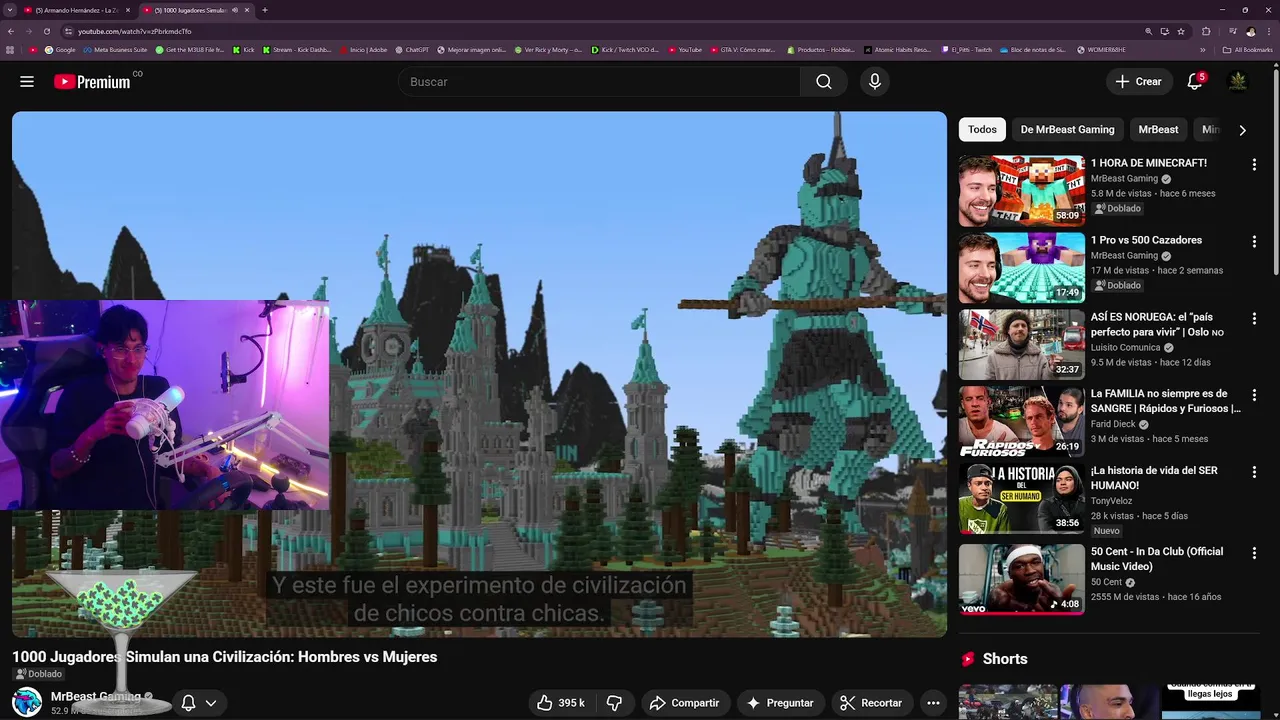The height and width of the screenshot is (720, 1280).
Task: Select the De MrBeast Gaming chip
Action: coord(1067,129)
